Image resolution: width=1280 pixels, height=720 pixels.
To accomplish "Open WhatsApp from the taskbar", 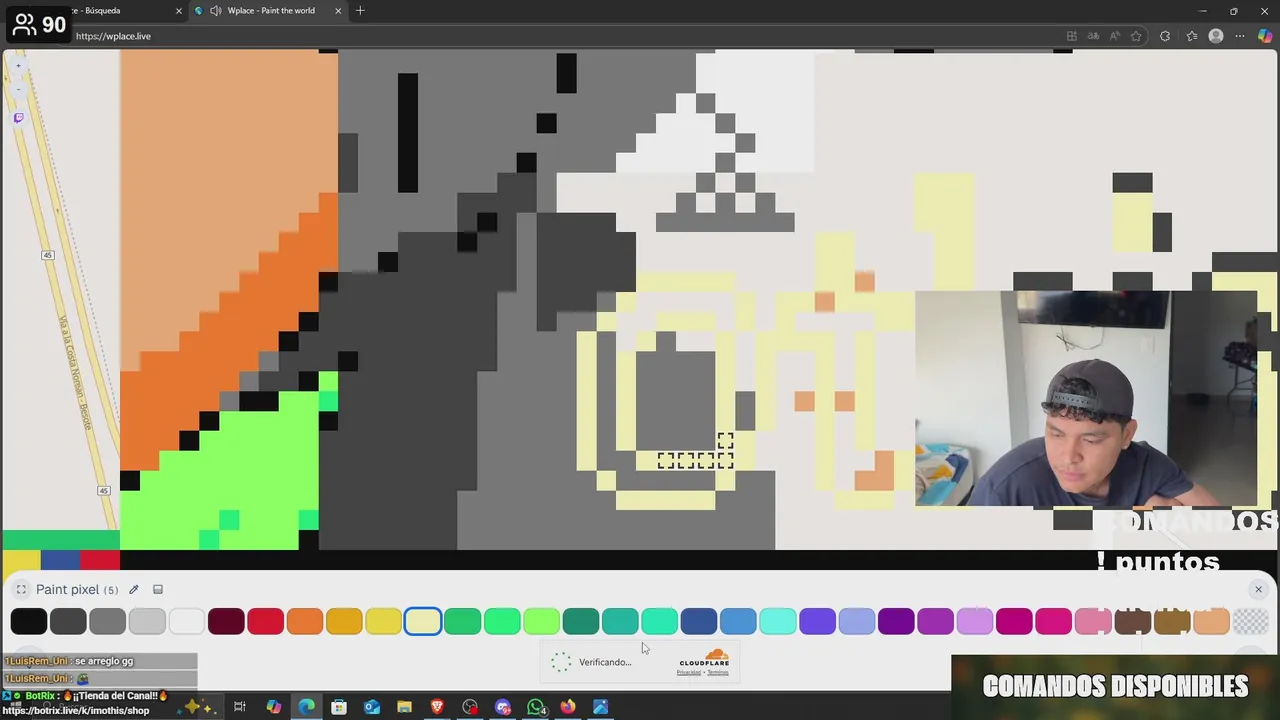I will [536, 707].
